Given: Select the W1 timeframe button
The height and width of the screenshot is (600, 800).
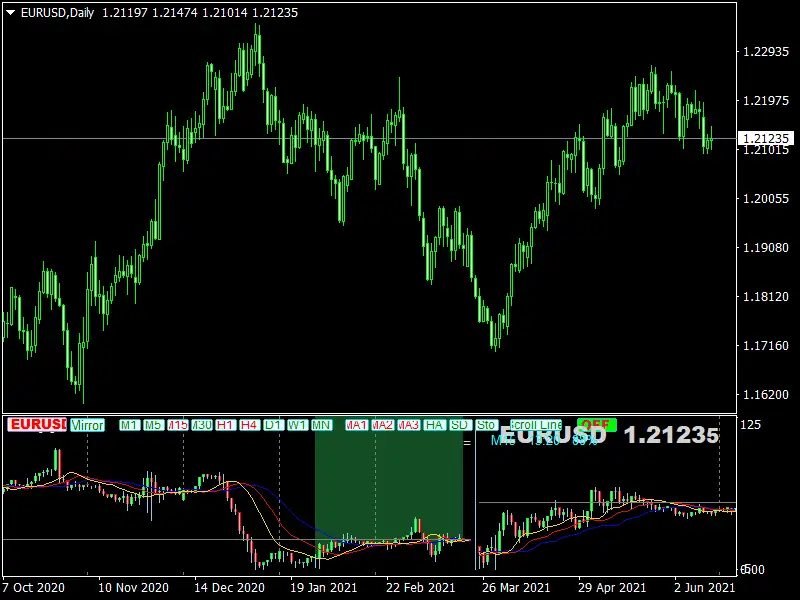Looking at the screenshot, I should click(297, 425).
